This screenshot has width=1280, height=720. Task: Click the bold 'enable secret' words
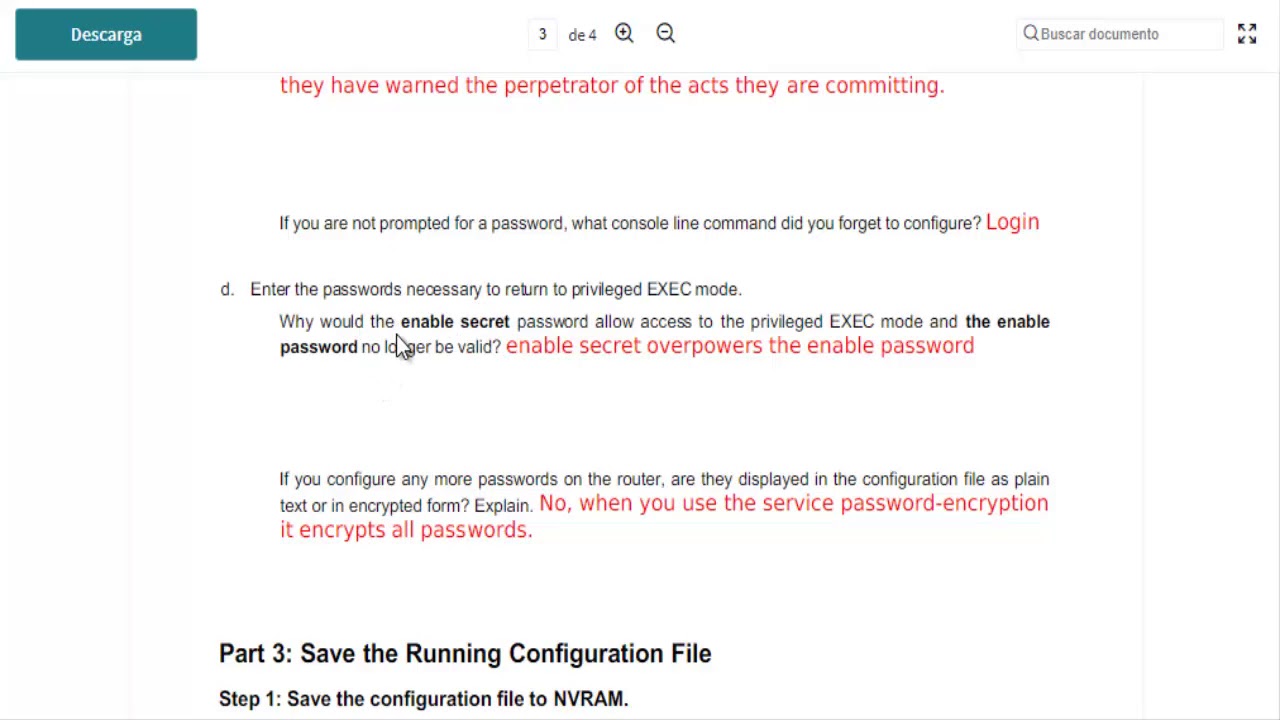pos(455,322)
